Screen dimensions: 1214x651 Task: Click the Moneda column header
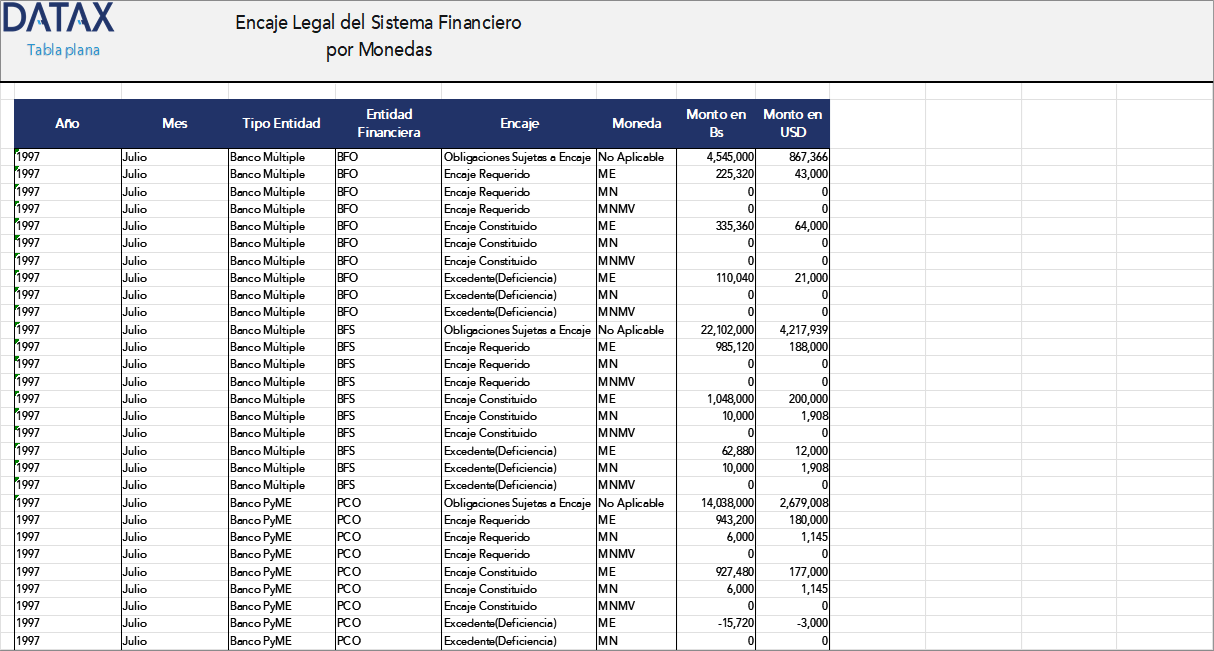click(636, 123)
